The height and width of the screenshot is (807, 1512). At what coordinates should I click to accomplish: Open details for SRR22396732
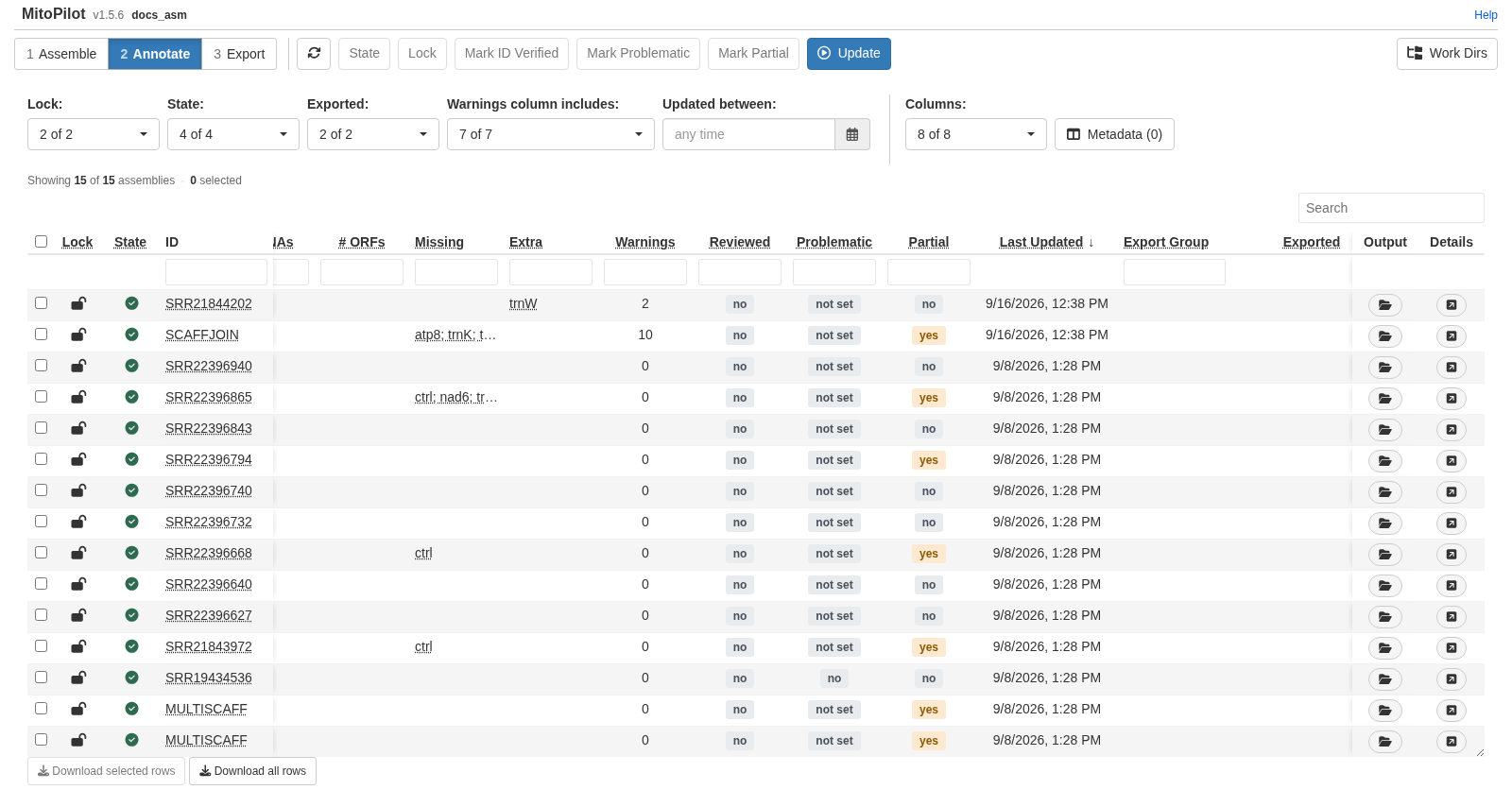1451,523
